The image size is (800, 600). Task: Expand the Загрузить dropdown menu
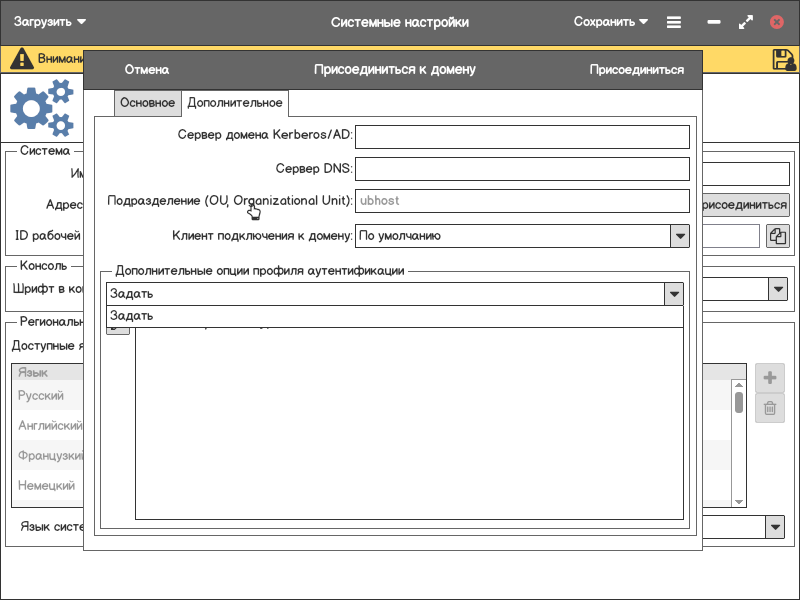tap(49, 22)
